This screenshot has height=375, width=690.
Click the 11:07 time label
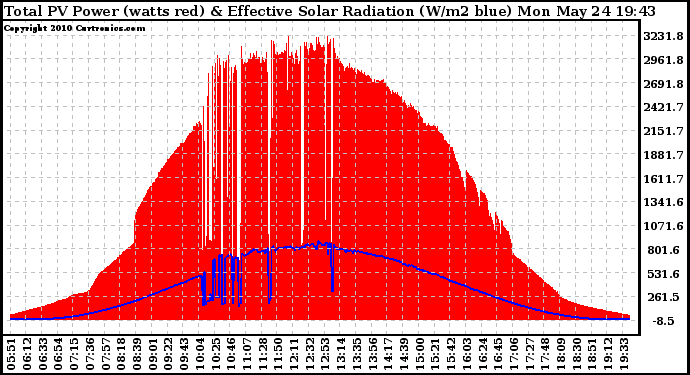click(246, 354)
